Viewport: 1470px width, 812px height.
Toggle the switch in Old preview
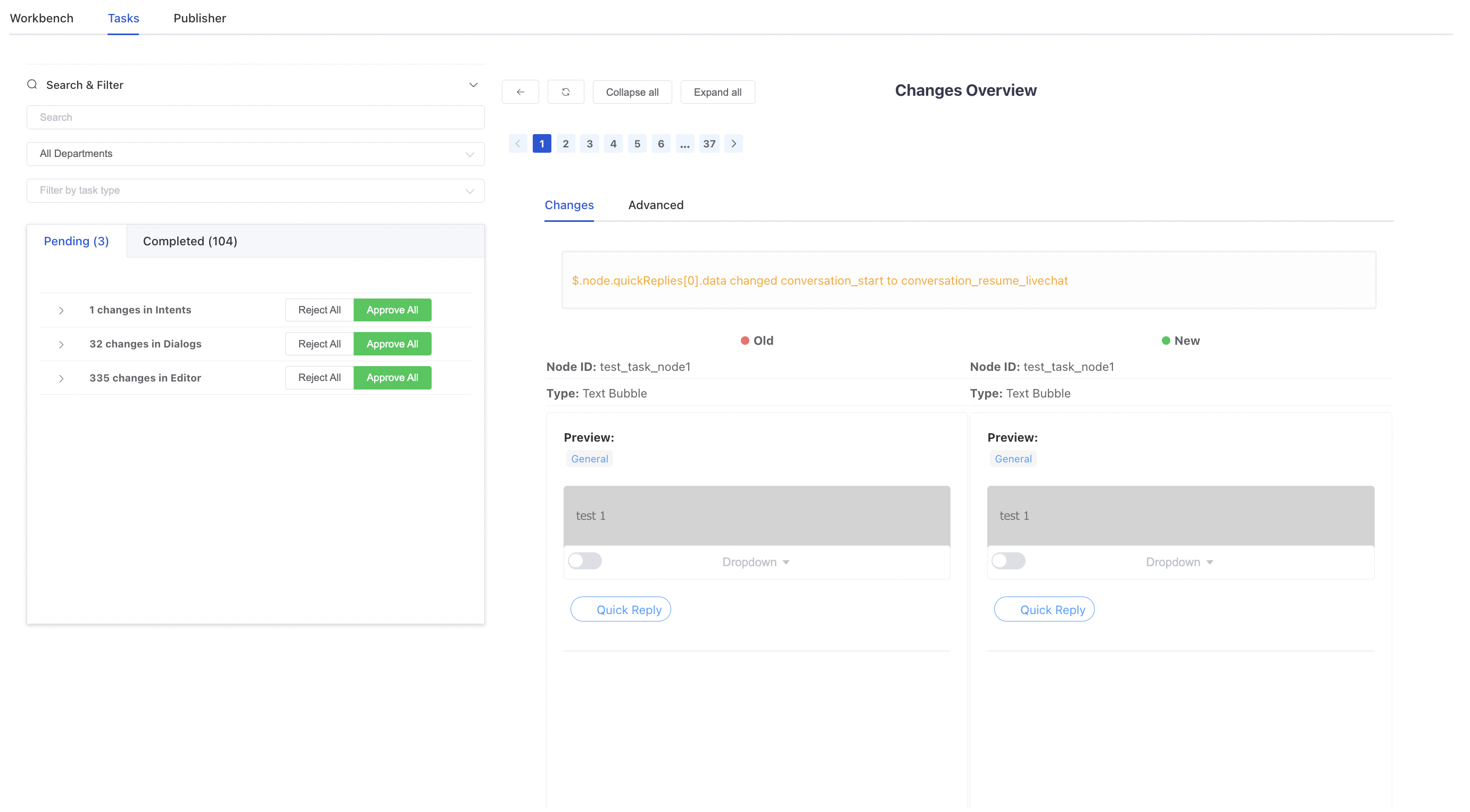[x=584, y=561]
